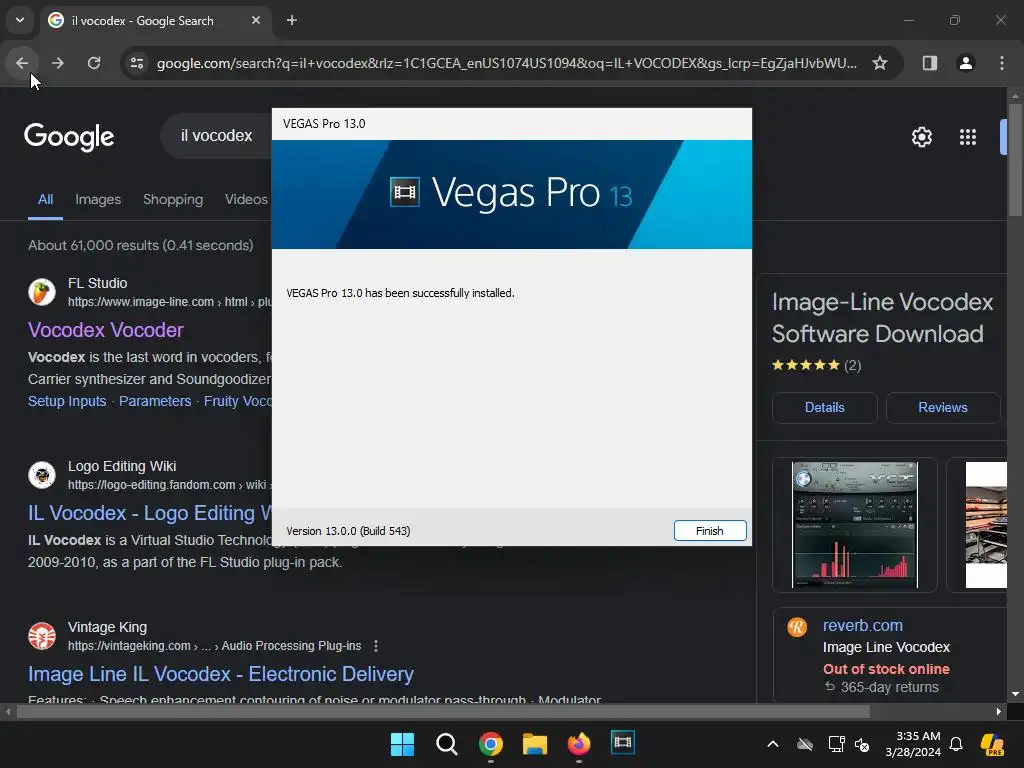
Task: Click the Logo Editing Wiki favicon
Action: [42, 475]
